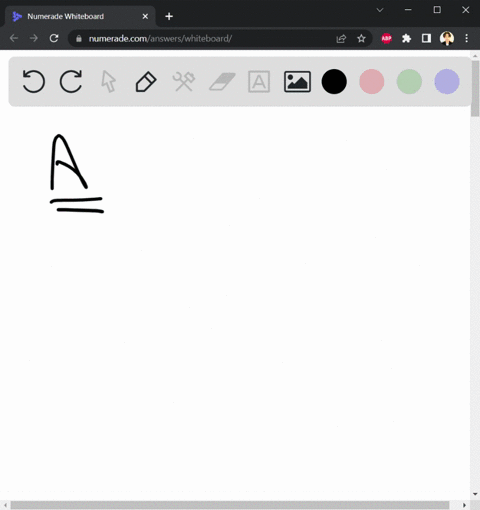Open a new browser tab
Viewport: 480px width, 510px height.
tap(169, 16)
